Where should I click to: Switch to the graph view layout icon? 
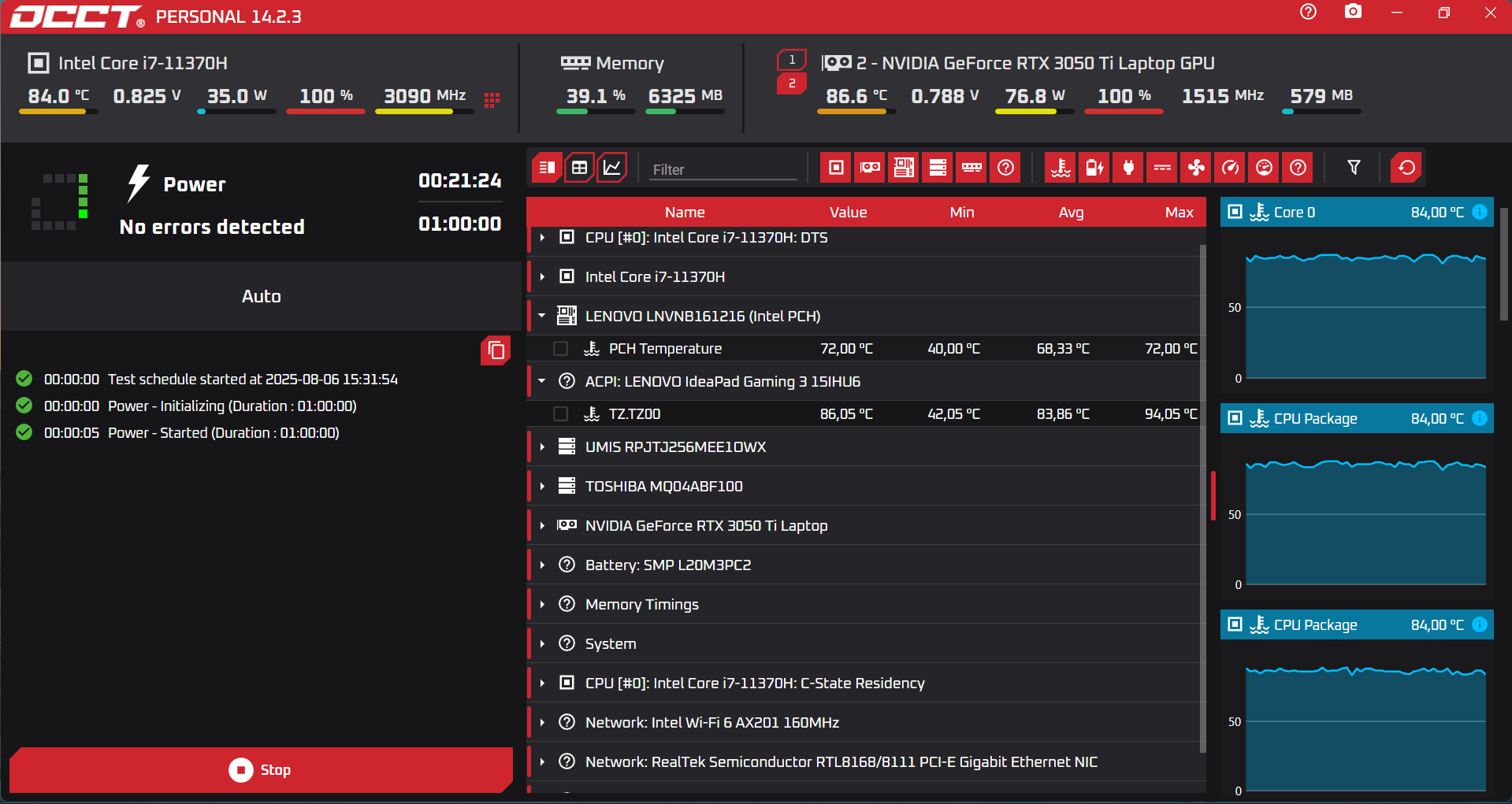coord(611,168)
